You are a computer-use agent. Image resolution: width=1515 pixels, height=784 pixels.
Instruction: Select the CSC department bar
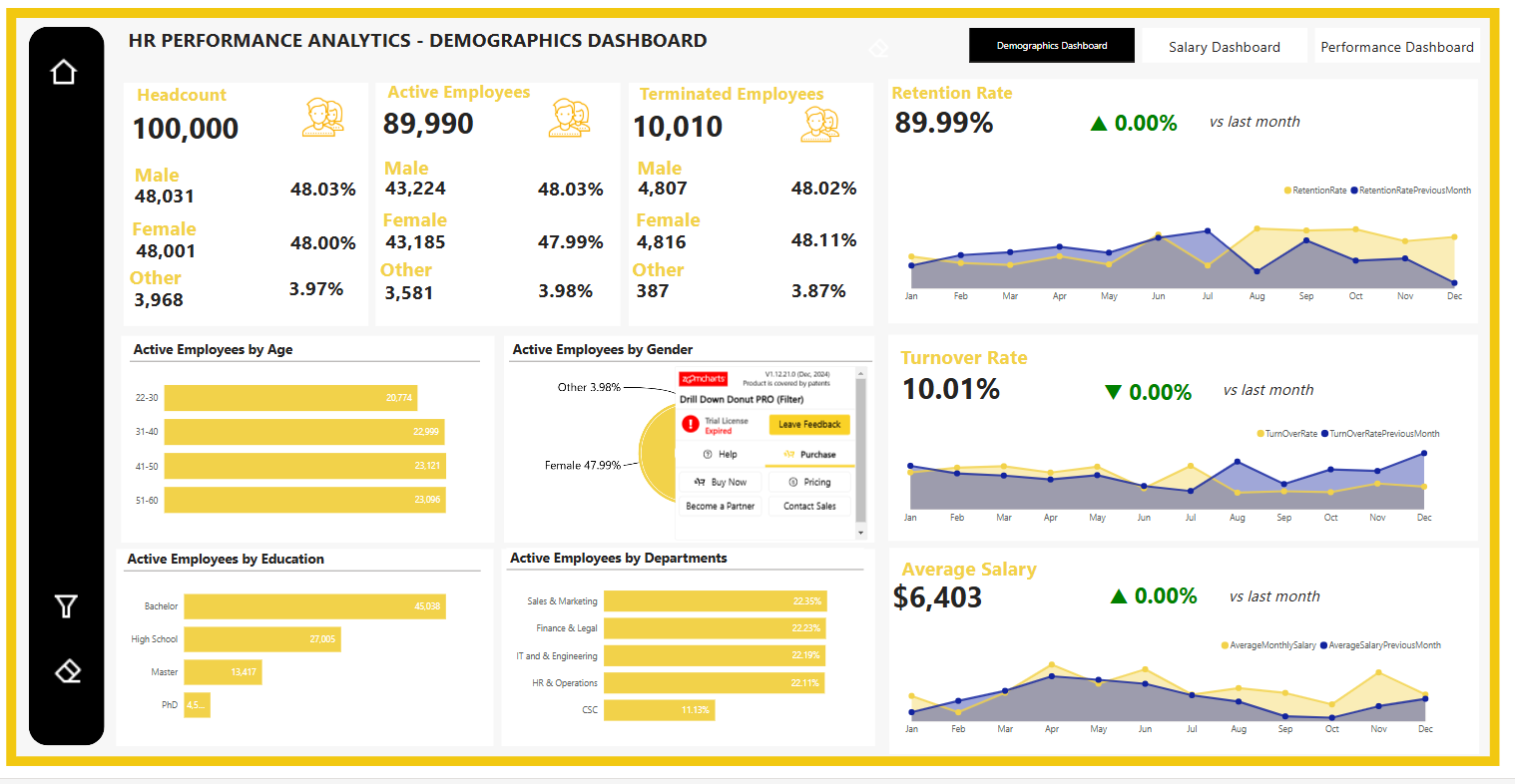click(x=659, y=710)
